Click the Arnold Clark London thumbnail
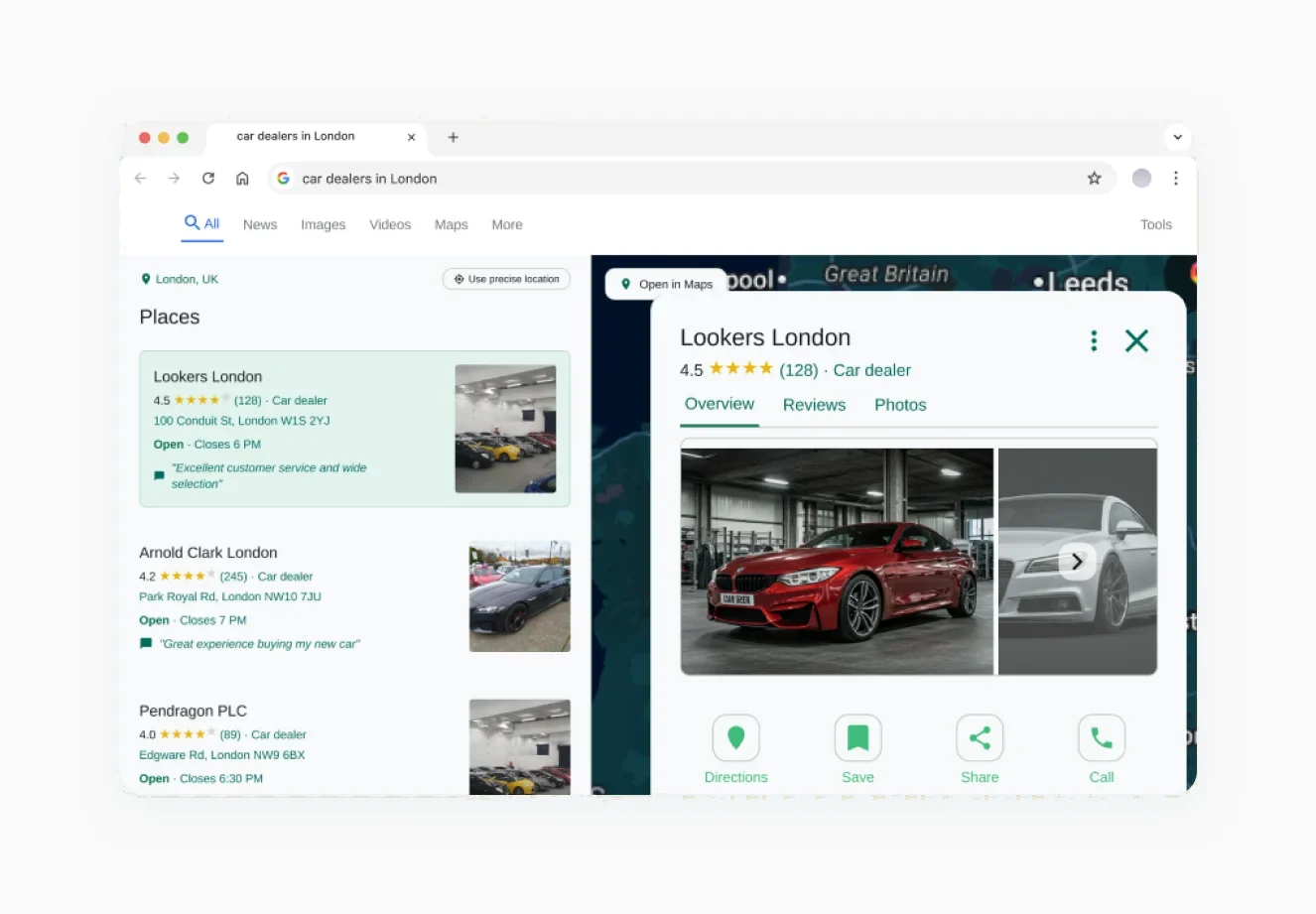 (x=520, y=595)
